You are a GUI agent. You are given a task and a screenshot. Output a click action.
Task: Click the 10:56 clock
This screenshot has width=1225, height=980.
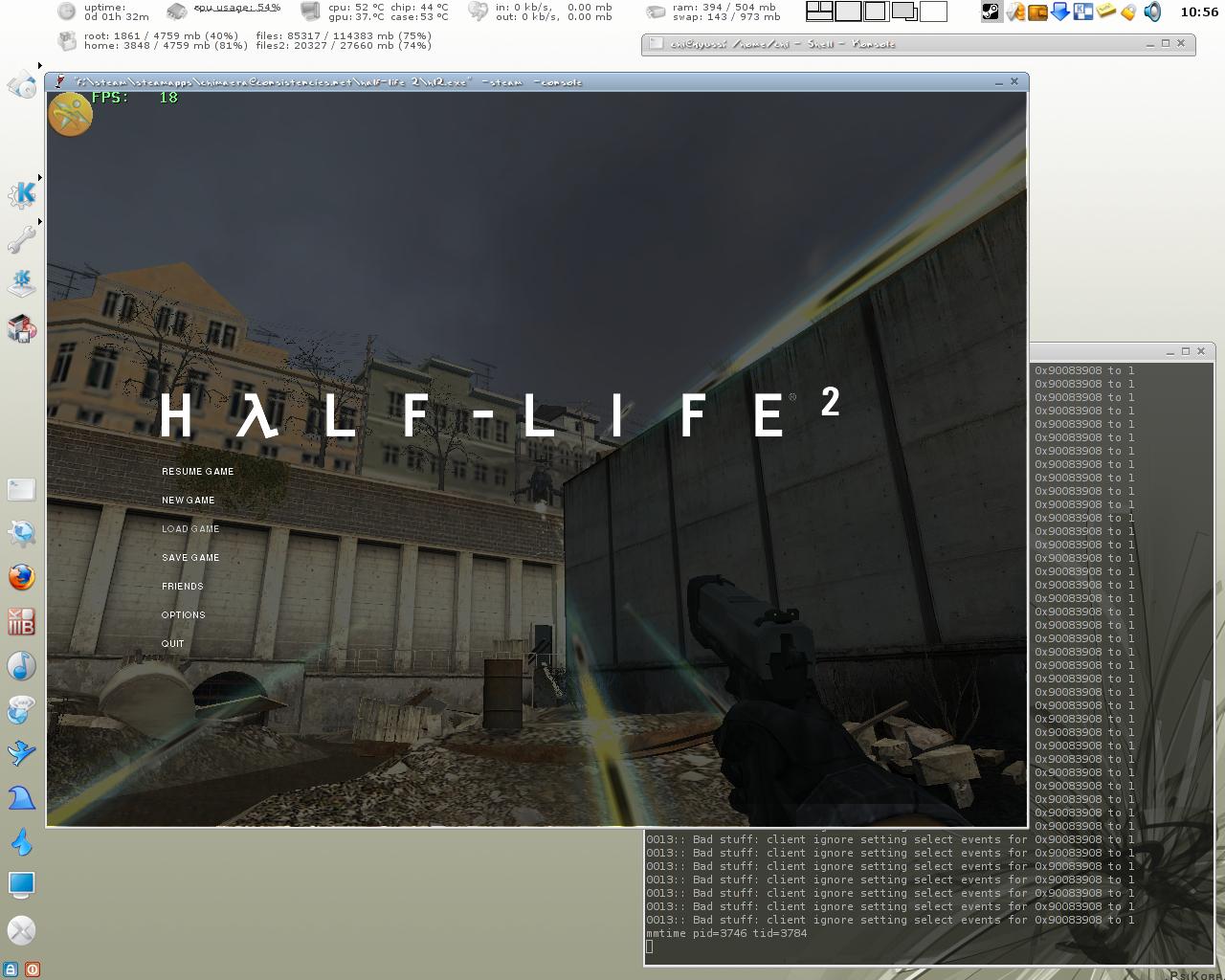1199,12
